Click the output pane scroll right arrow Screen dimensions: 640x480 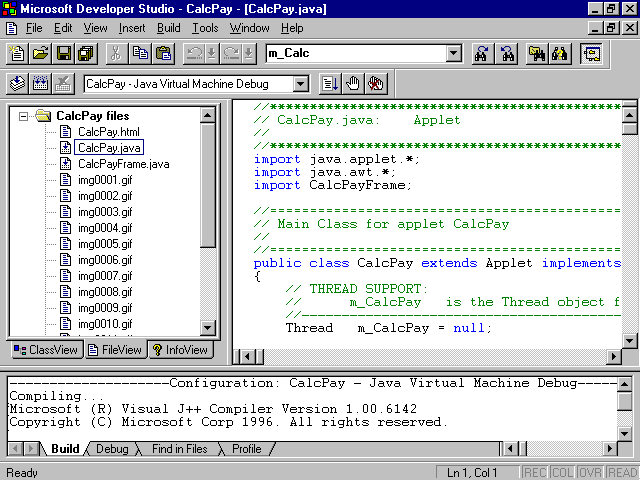click(609, 449)
